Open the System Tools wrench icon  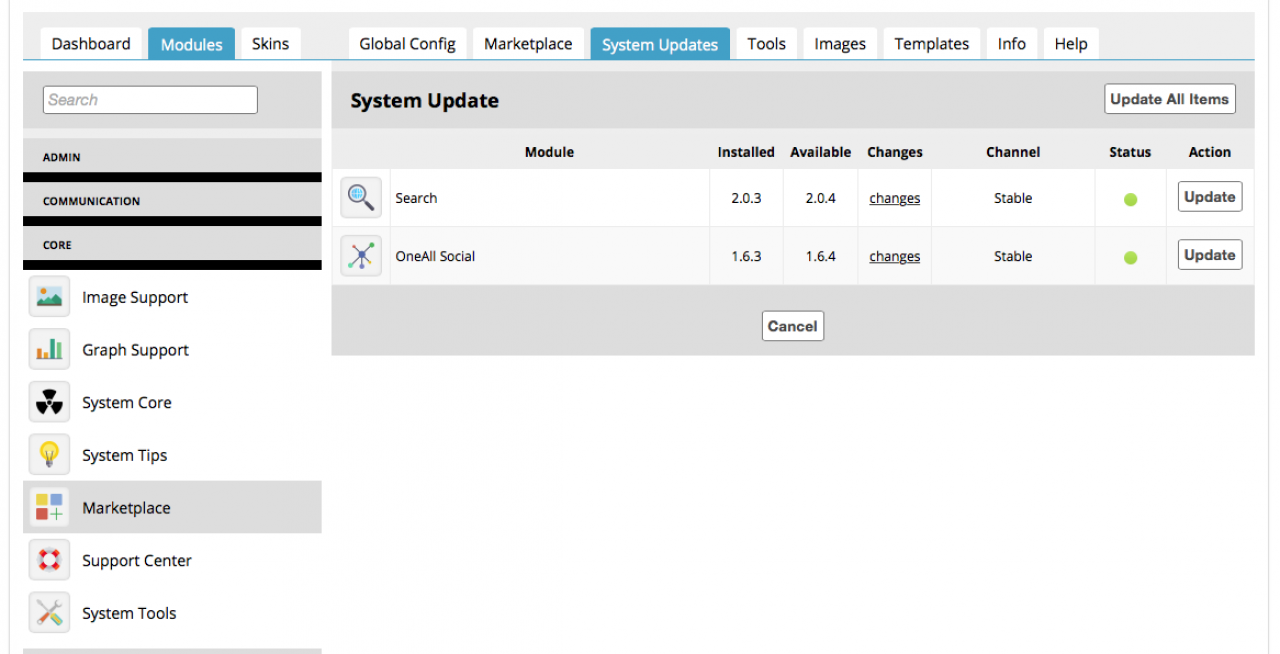pyautogui.click(x=49, y=613)
